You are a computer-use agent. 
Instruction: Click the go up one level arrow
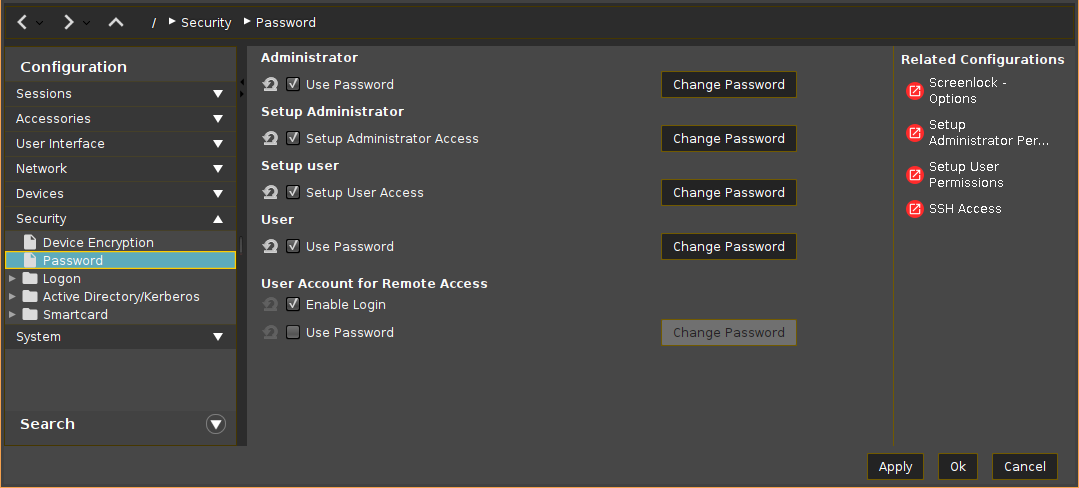[116, 22]
